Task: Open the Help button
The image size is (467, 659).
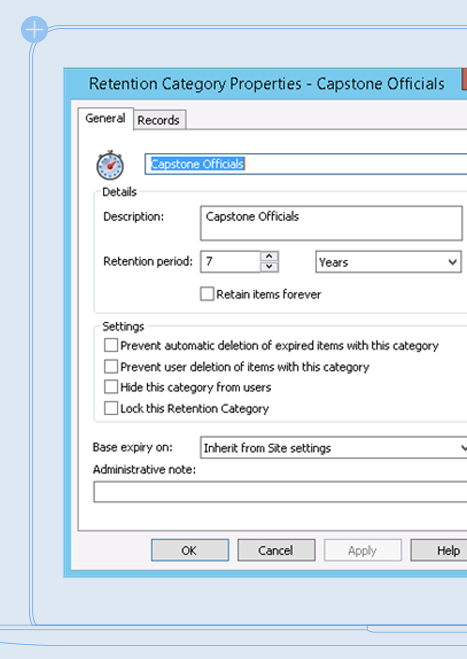Action: pyautogui.click(x=439, y=550)
